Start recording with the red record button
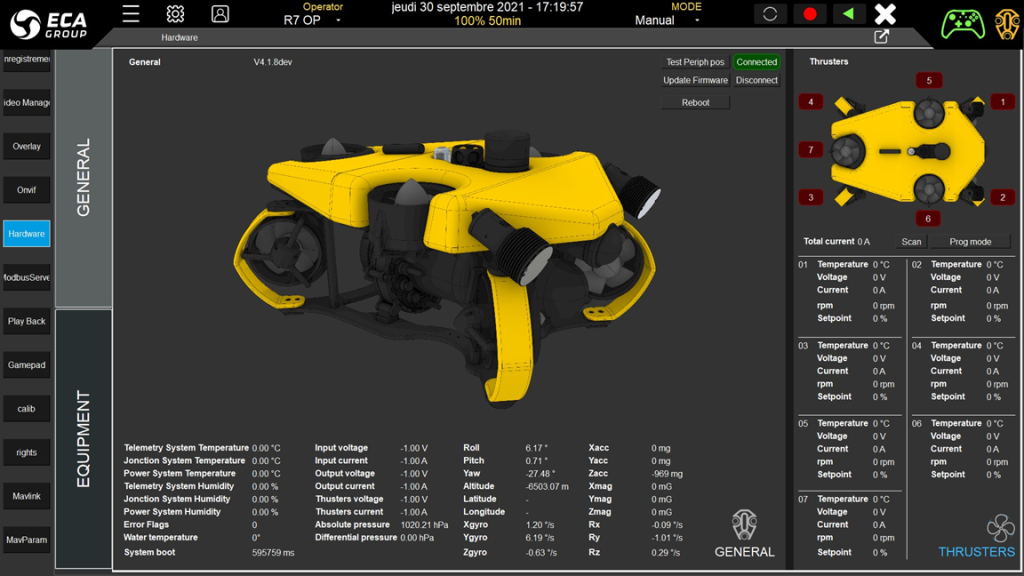 [810, 14]
